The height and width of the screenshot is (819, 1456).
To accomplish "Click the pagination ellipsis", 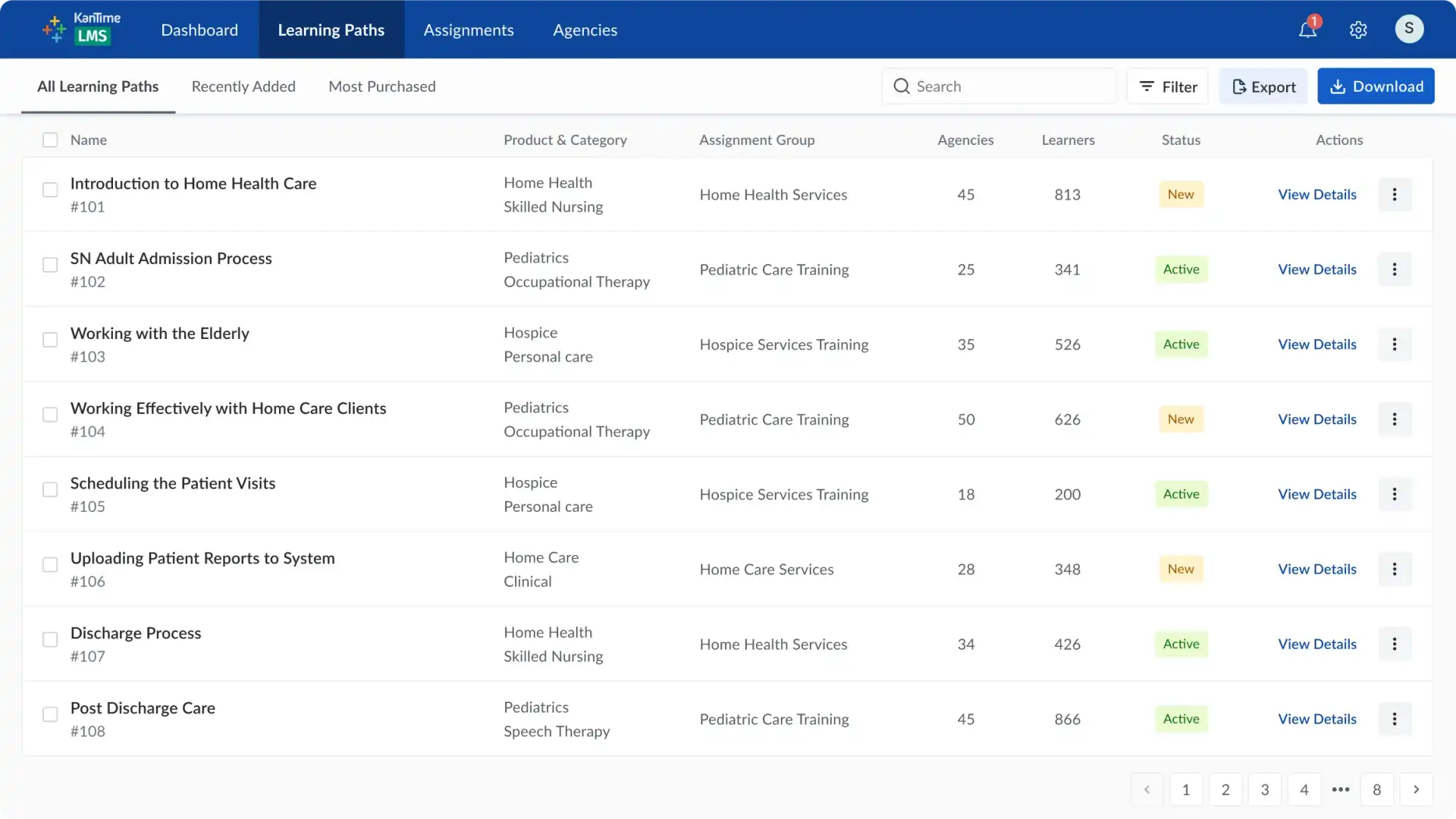I will click(x=1341, y=789).
